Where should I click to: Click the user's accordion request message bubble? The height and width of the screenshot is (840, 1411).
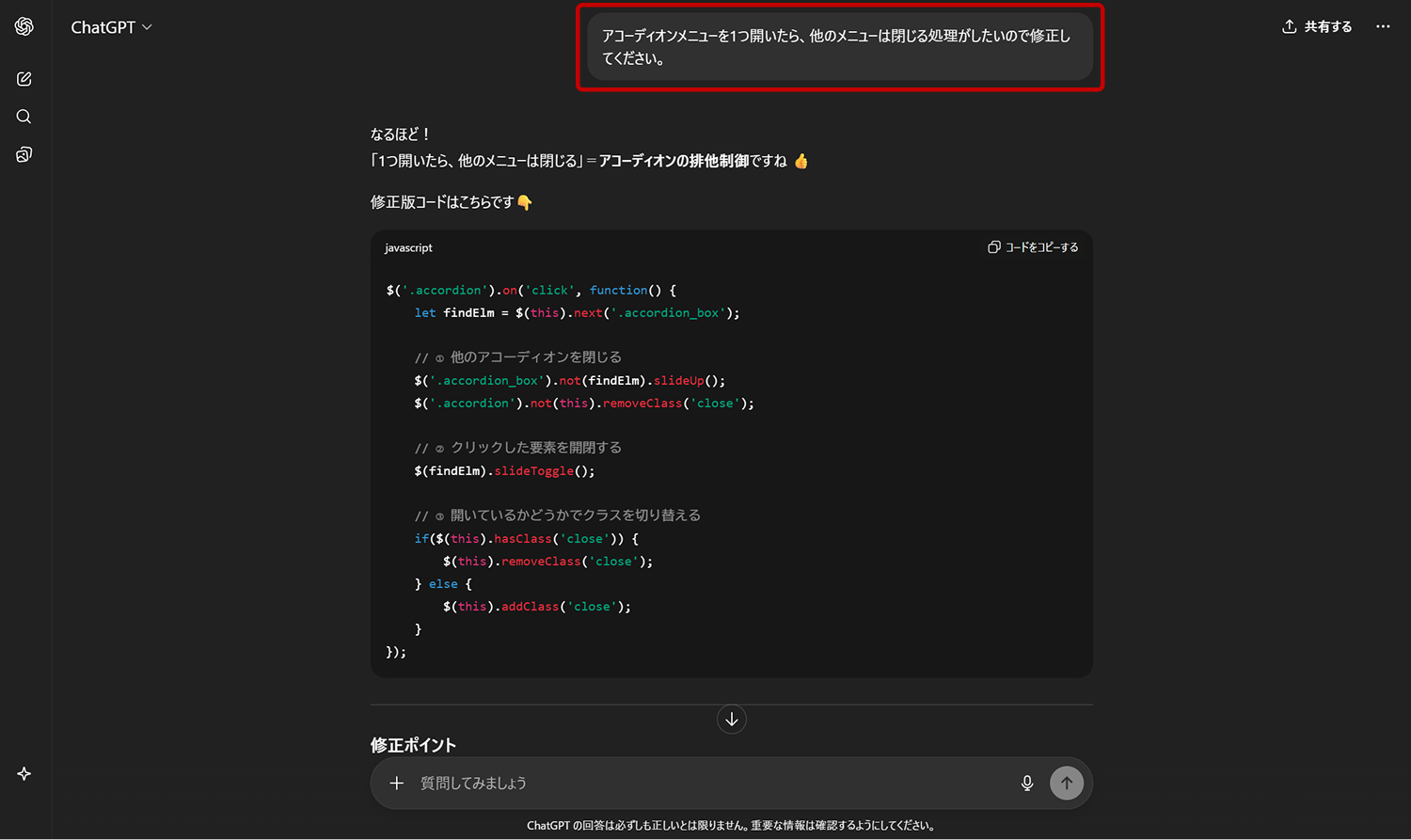tap(839, 47)
